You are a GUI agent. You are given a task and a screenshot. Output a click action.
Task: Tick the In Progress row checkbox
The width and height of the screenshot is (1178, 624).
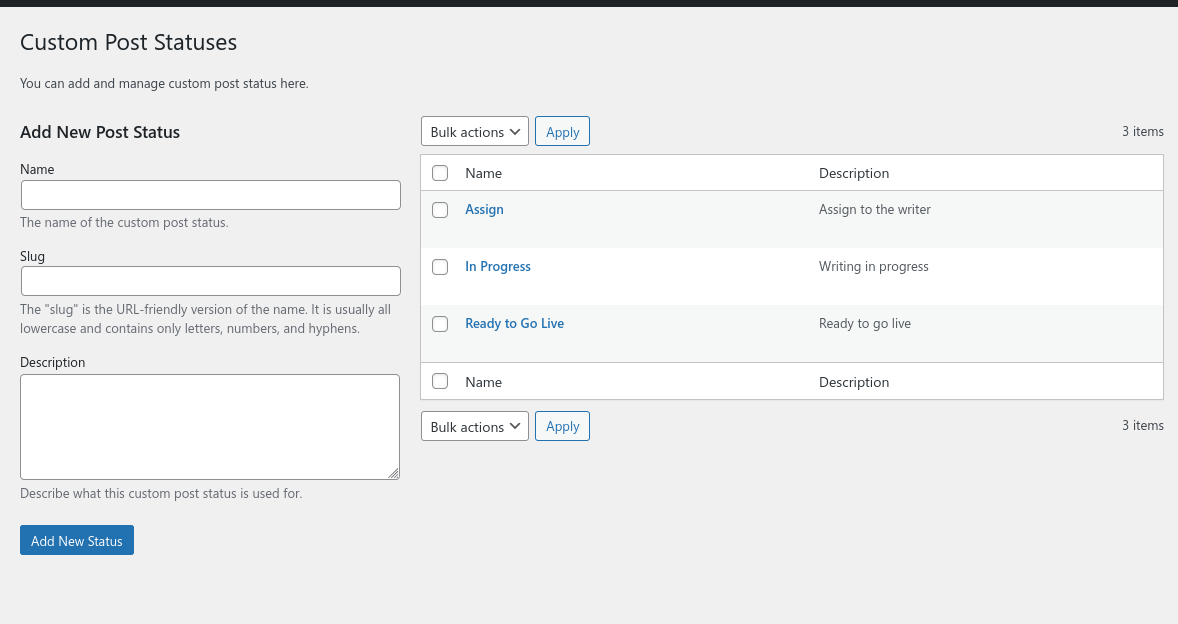[440, 267]
